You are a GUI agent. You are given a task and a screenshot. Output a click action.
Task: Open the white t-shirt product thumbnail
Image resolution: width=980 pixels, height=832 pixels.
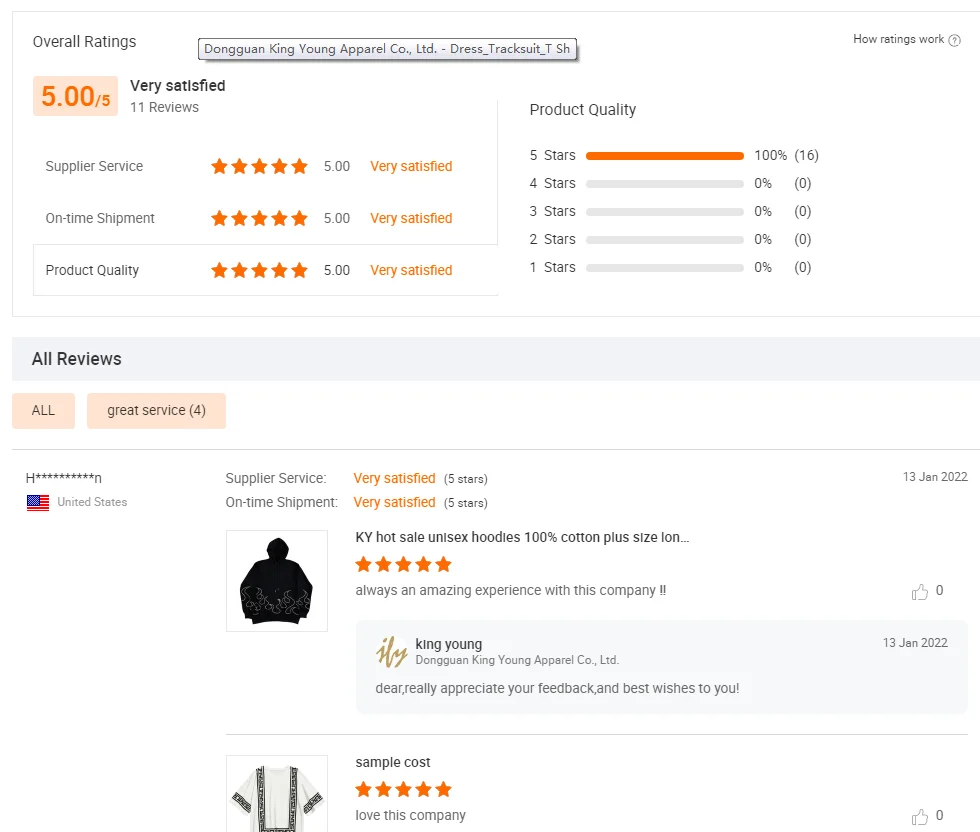point(277,793)
